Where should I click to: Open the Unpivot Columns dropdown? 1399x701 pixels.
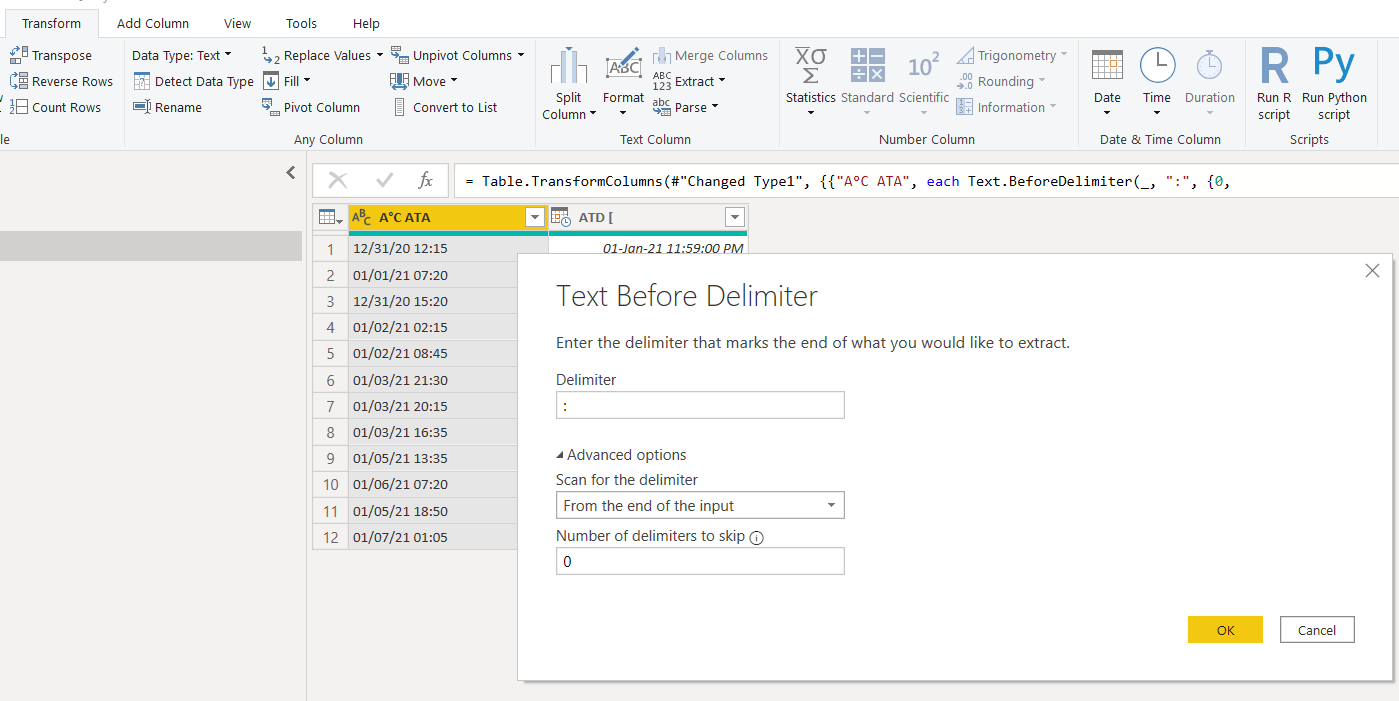pyautogui.click(x=457, y=55)
